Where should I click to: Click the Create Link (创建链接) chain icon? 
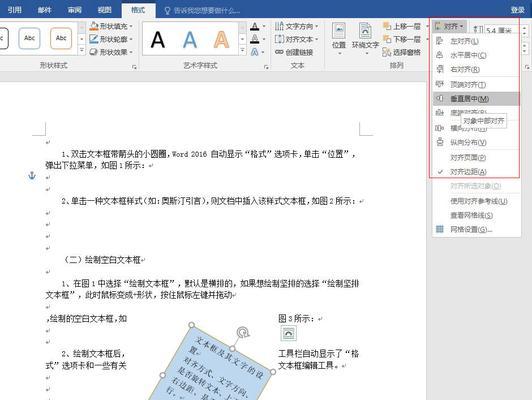tap(279, 52)
